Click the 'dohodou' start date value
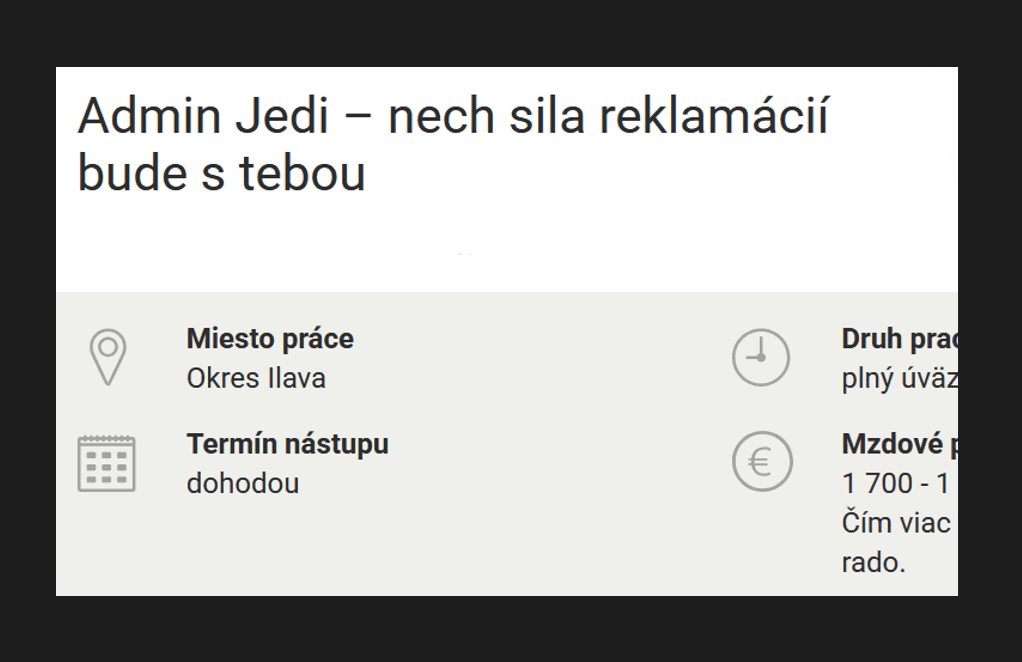 [x=243, y=484]
